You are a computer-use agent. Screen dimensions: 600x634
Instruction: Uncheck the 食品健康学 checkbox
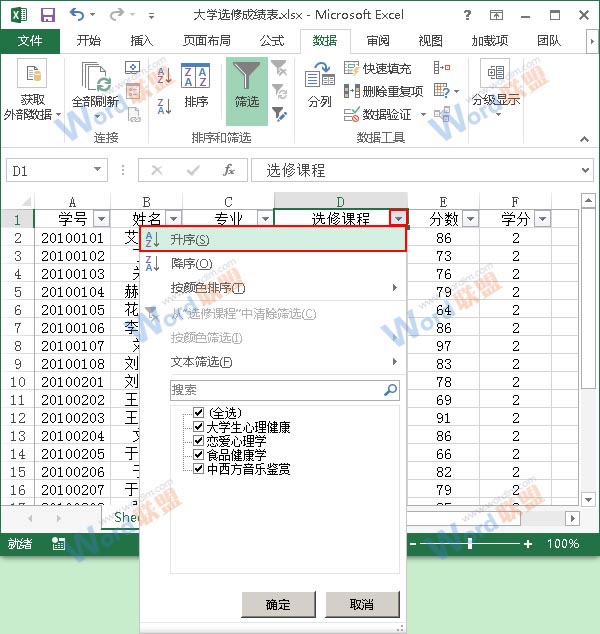[199, 454]
